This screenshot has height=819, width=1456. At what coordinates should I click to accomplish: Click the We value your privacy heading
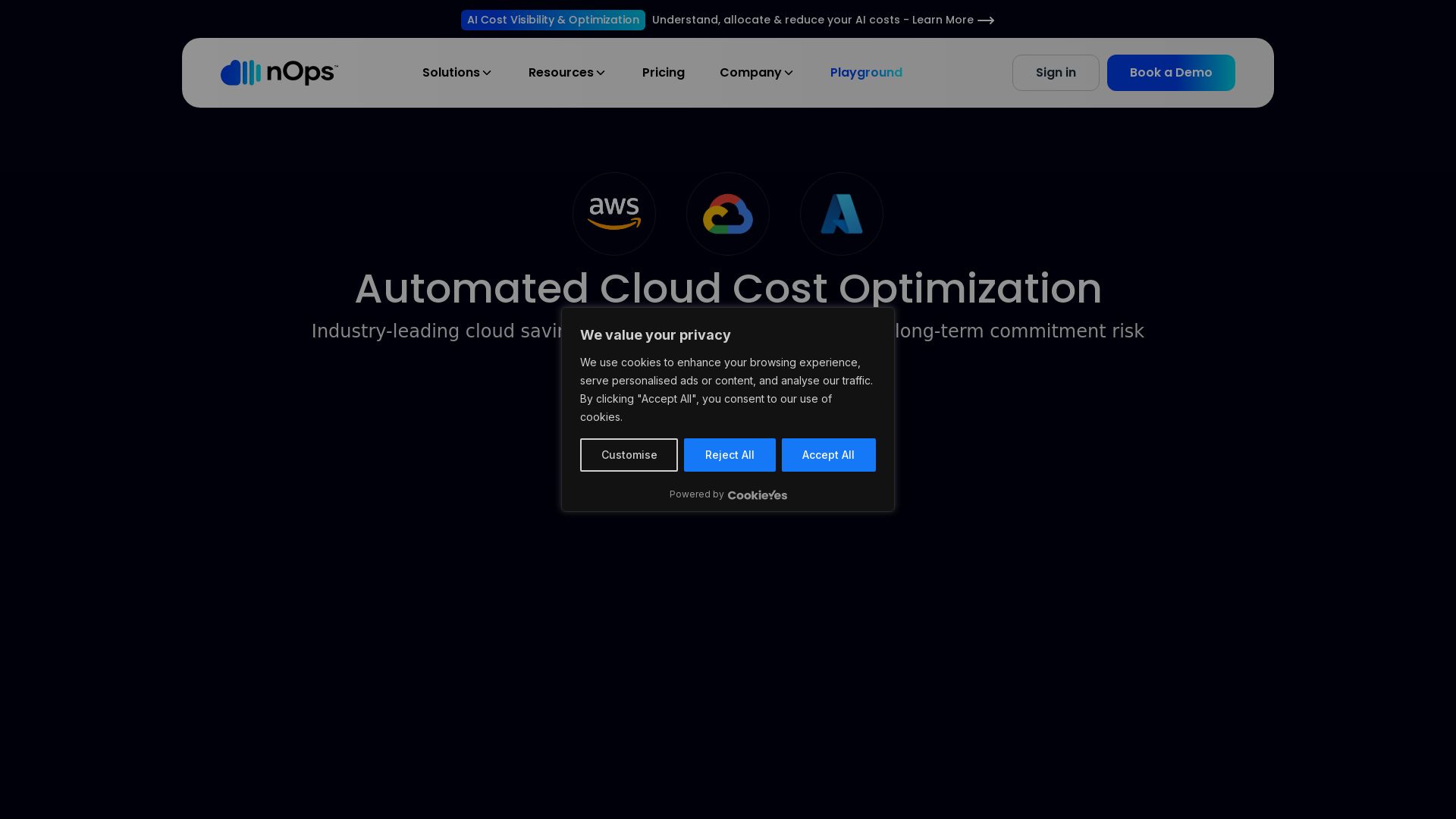coord(655,335)
